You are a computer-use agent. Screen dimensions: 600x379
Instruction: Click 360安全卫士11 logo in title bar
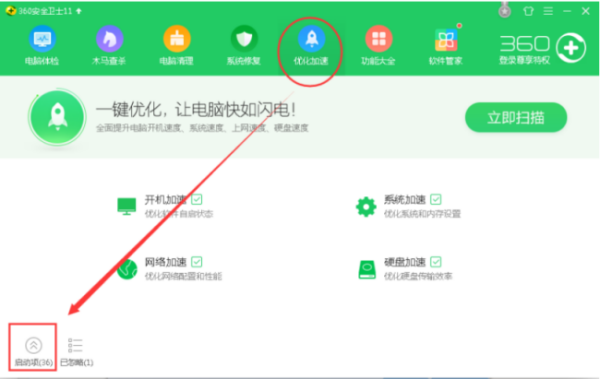(x=11, y=11)
